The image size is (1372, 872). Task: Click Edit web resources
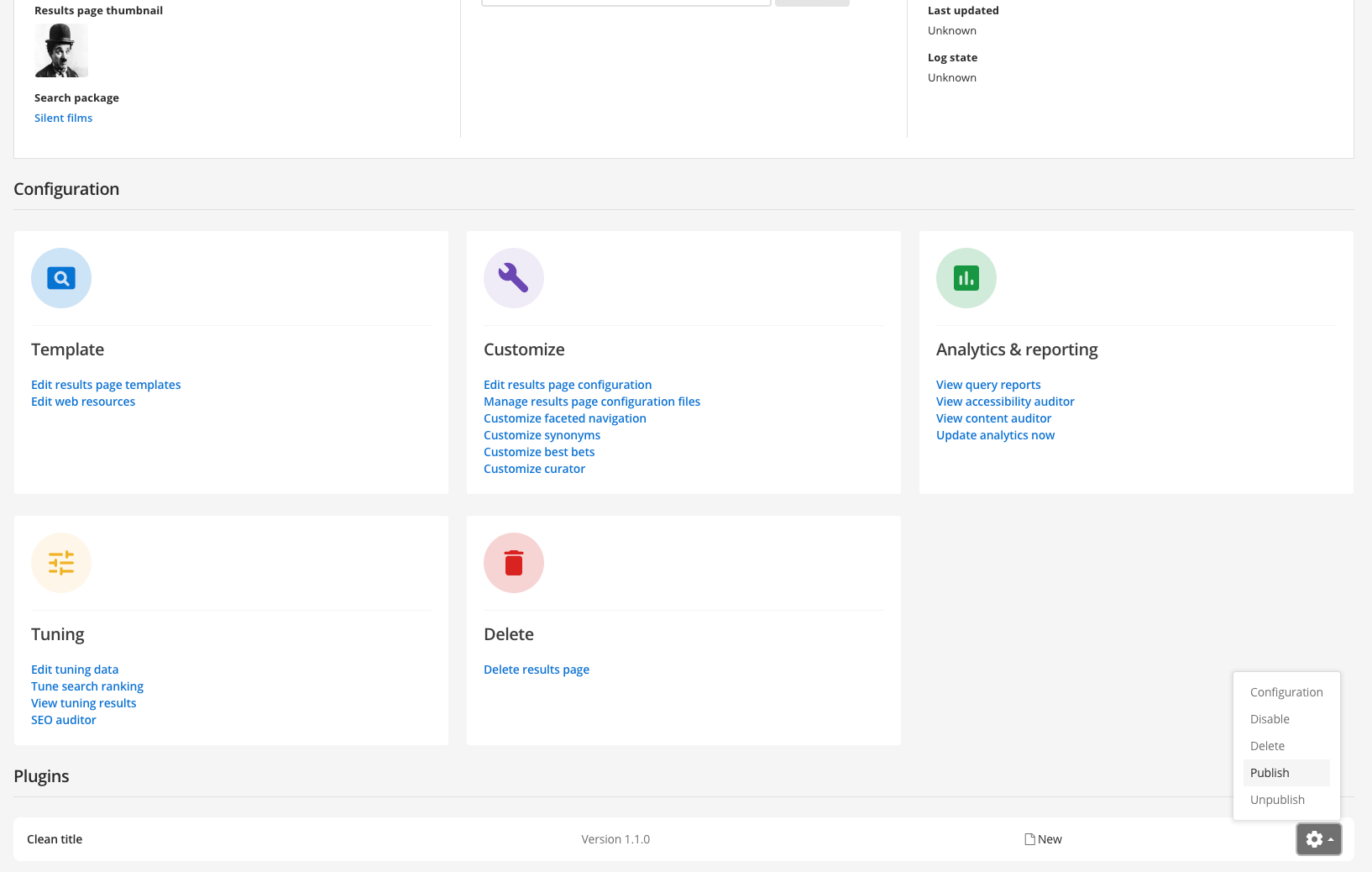[82, 401]
